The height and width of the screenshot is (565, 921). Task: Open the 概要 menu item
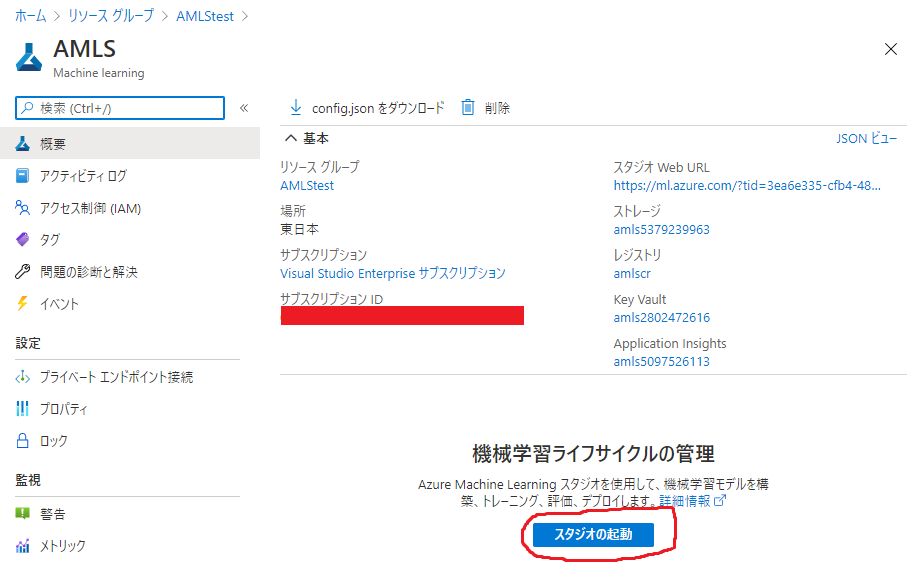point(130,143)
